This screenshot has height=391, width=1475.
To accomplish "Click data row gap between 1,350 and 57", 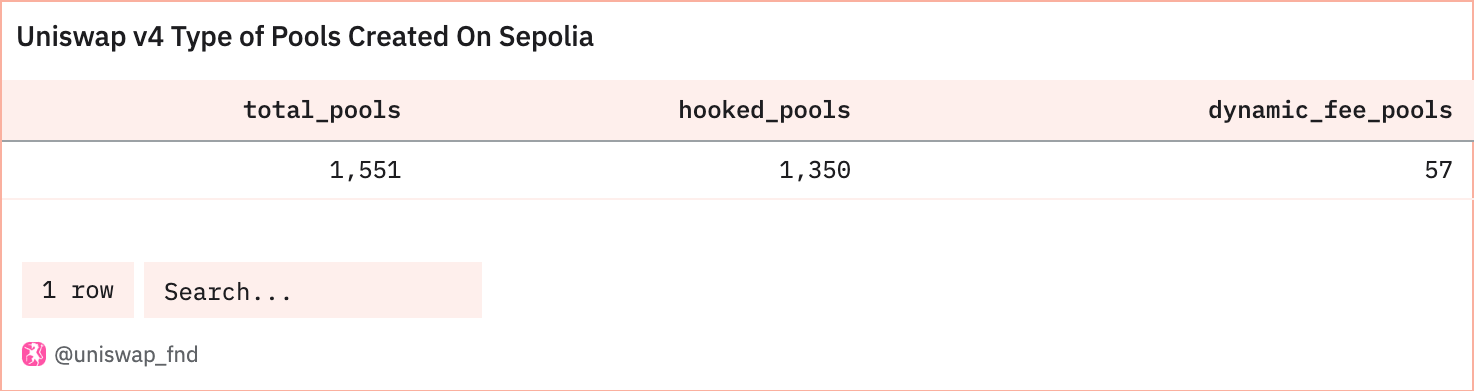I will 1137,171.
